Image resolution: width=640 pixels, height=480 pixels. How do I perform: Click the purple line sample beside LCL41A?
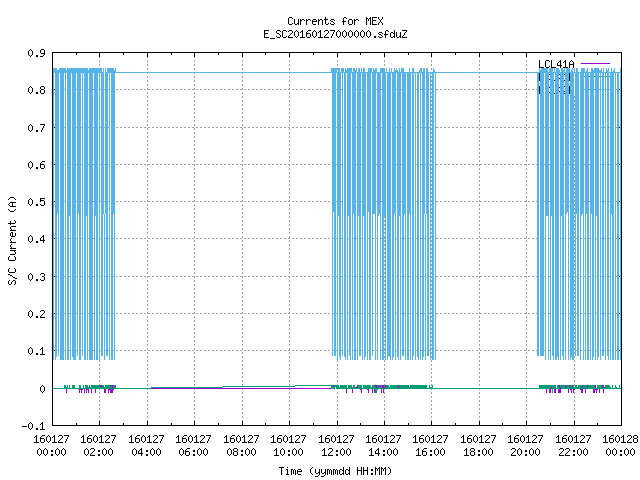coord(595,64)
